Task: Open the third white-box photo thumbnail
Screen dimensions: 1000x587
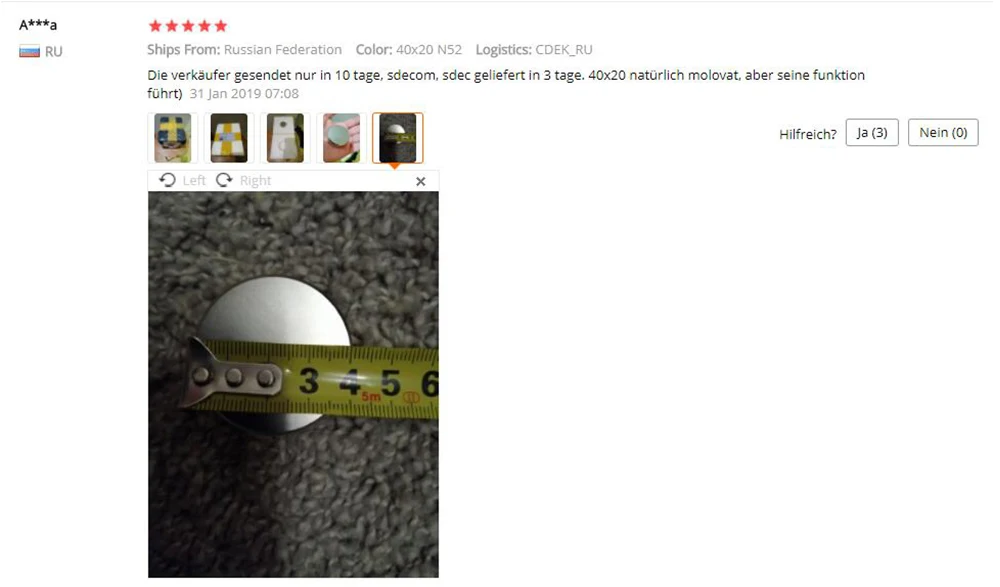Action: pos(285,138)
